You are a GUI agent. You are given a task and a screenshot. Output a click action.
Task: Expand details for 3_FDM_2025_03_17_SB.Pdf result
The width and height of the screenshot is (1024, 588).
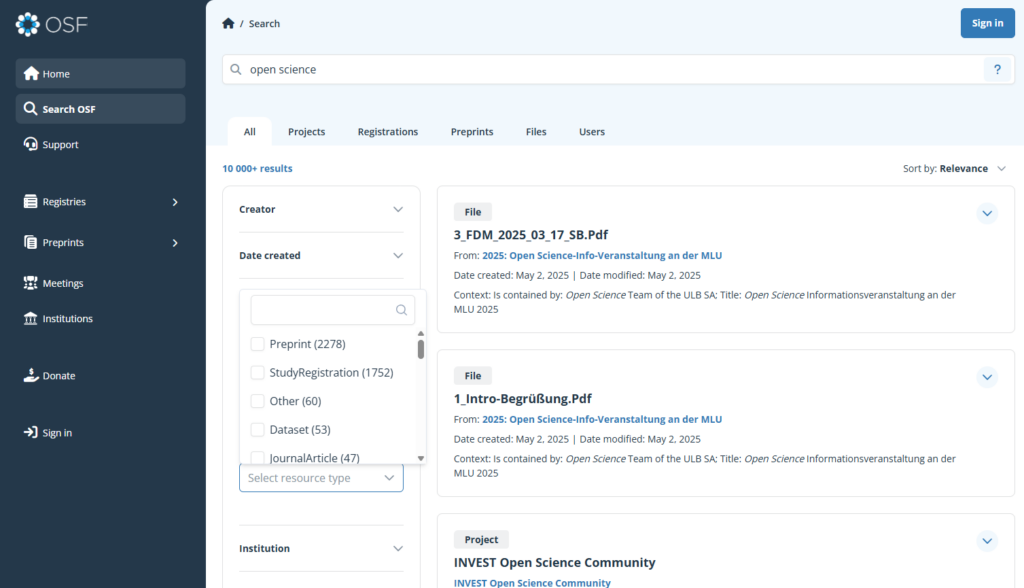point(987,213)
